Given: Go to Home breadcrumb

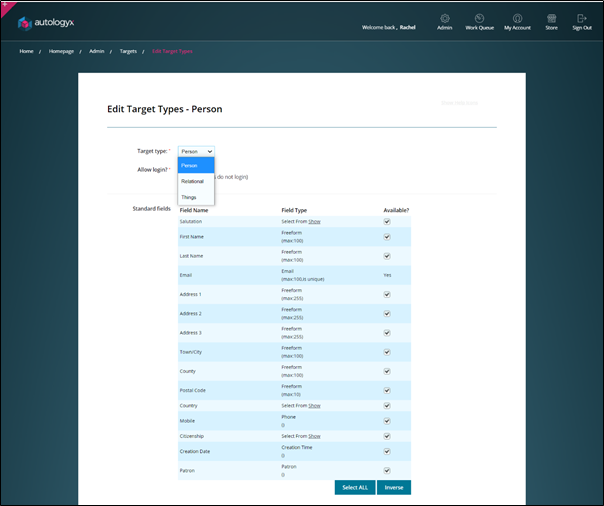Looking at the screenshot, I should pyautogui.click(x=26, y=51).
